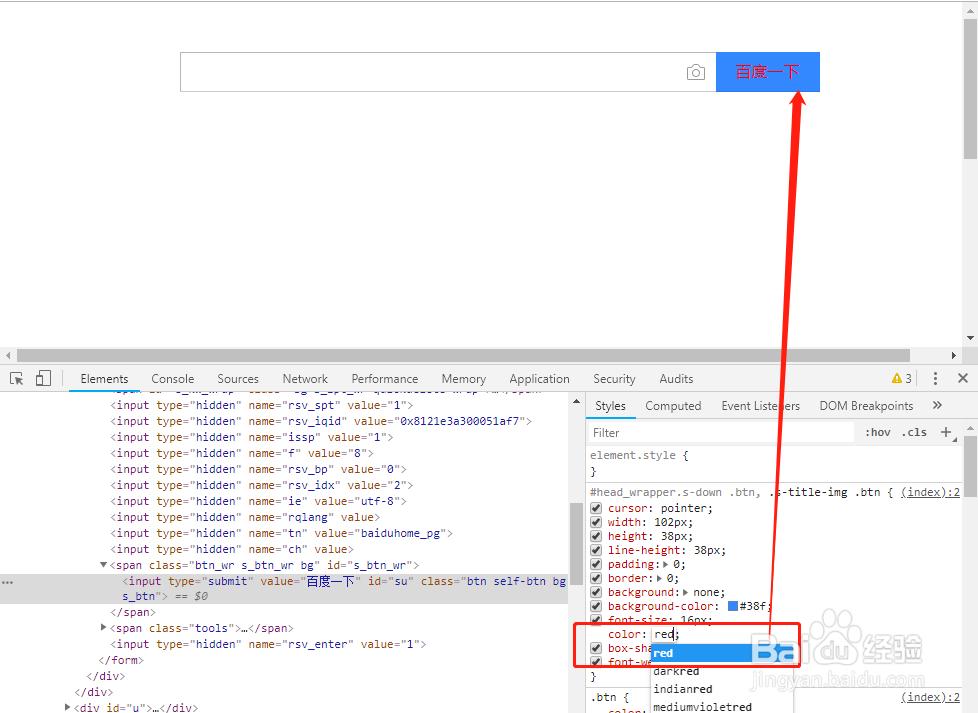This screenshot has height=713, width=978.
Task: Uncheck the border property checkbox
Action: coord(596,578)
